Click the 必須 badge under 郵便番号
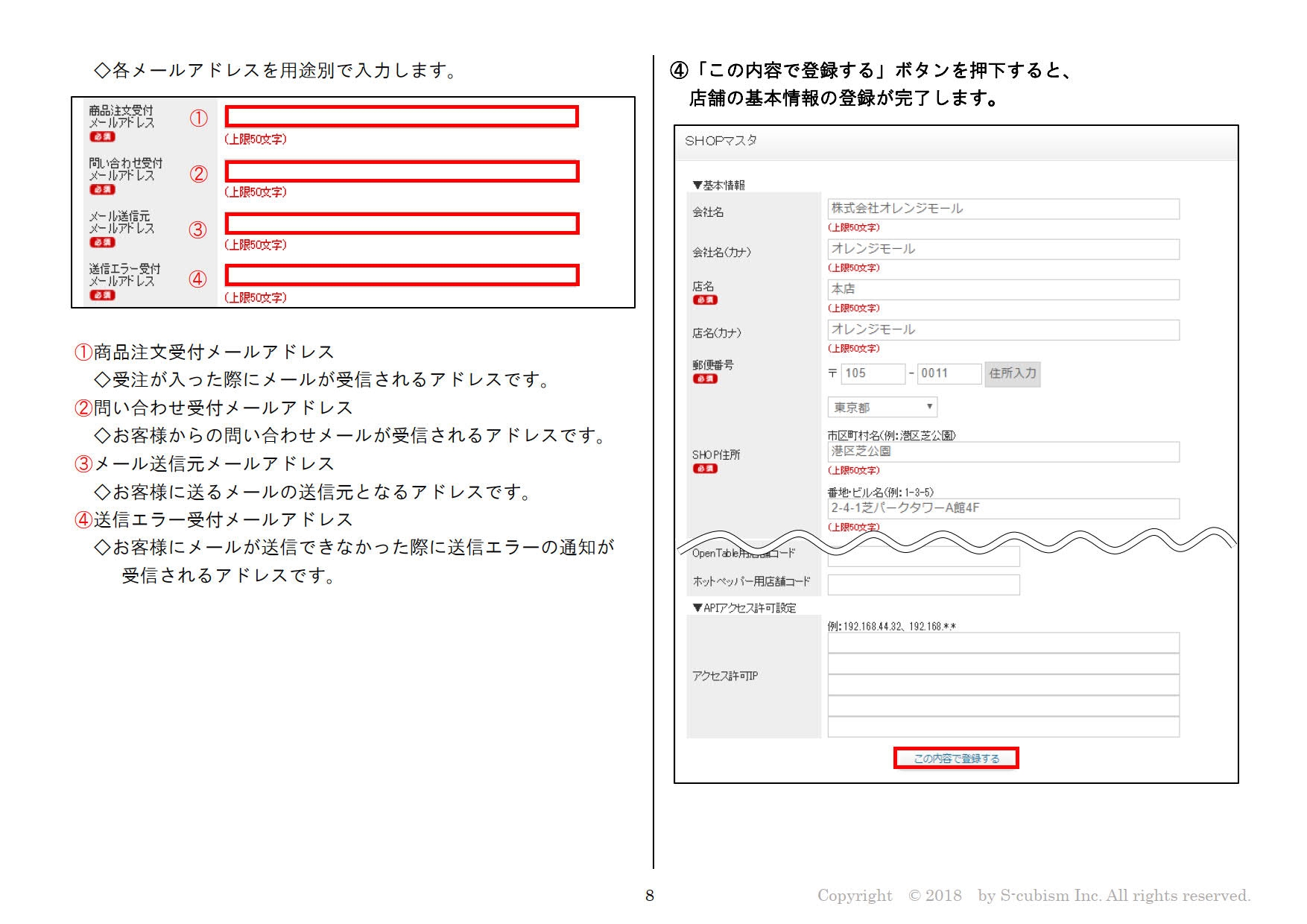1307x924 pixels. [x=705, y=379]
